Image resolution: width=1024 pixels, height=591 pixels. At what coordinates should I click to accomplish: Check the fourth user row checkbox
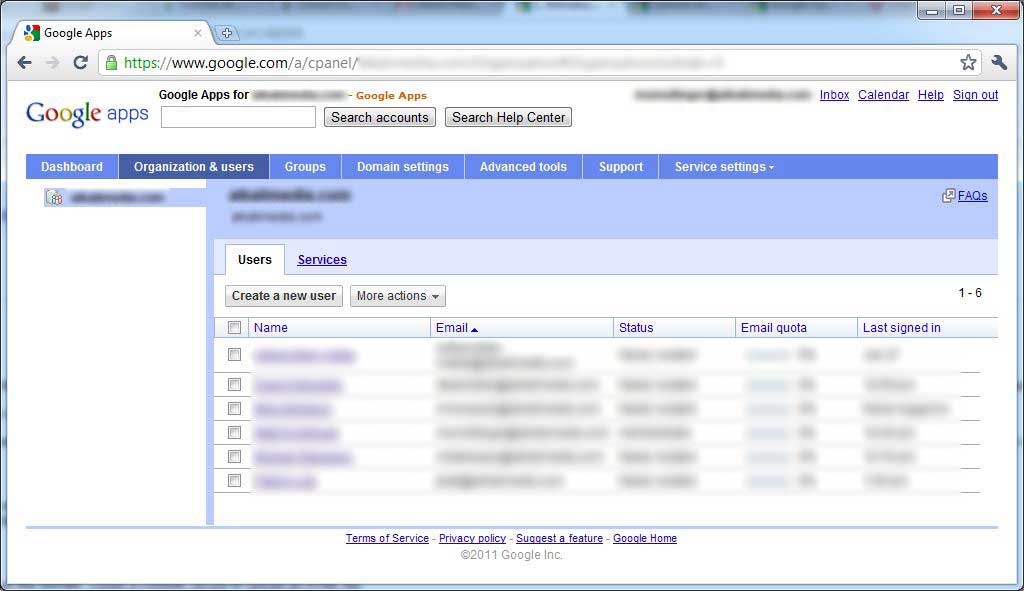click(234, 432)
